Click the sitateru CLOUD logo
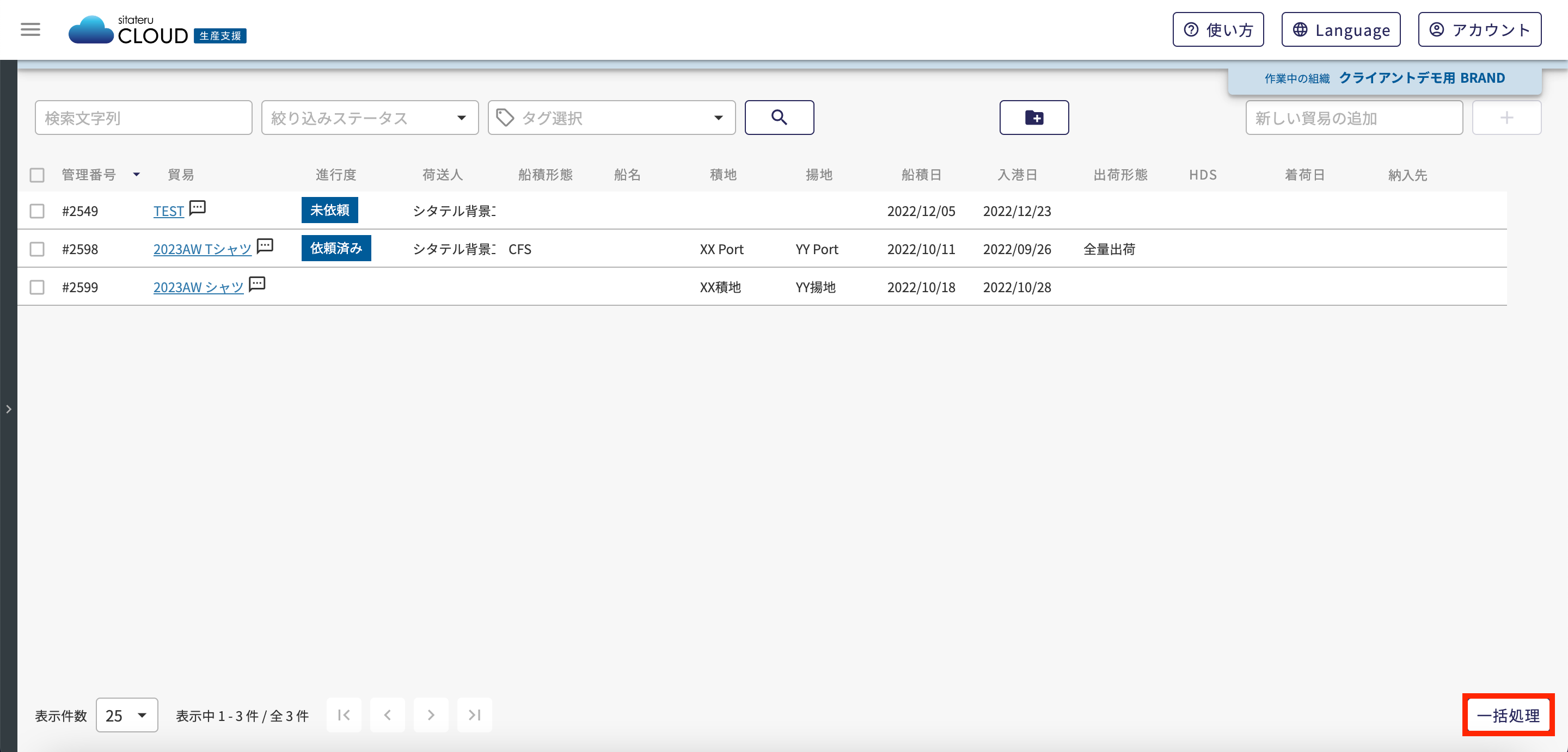Viewport: 1568px width, 752px height. pyautogui.click(x=157, y=30)
